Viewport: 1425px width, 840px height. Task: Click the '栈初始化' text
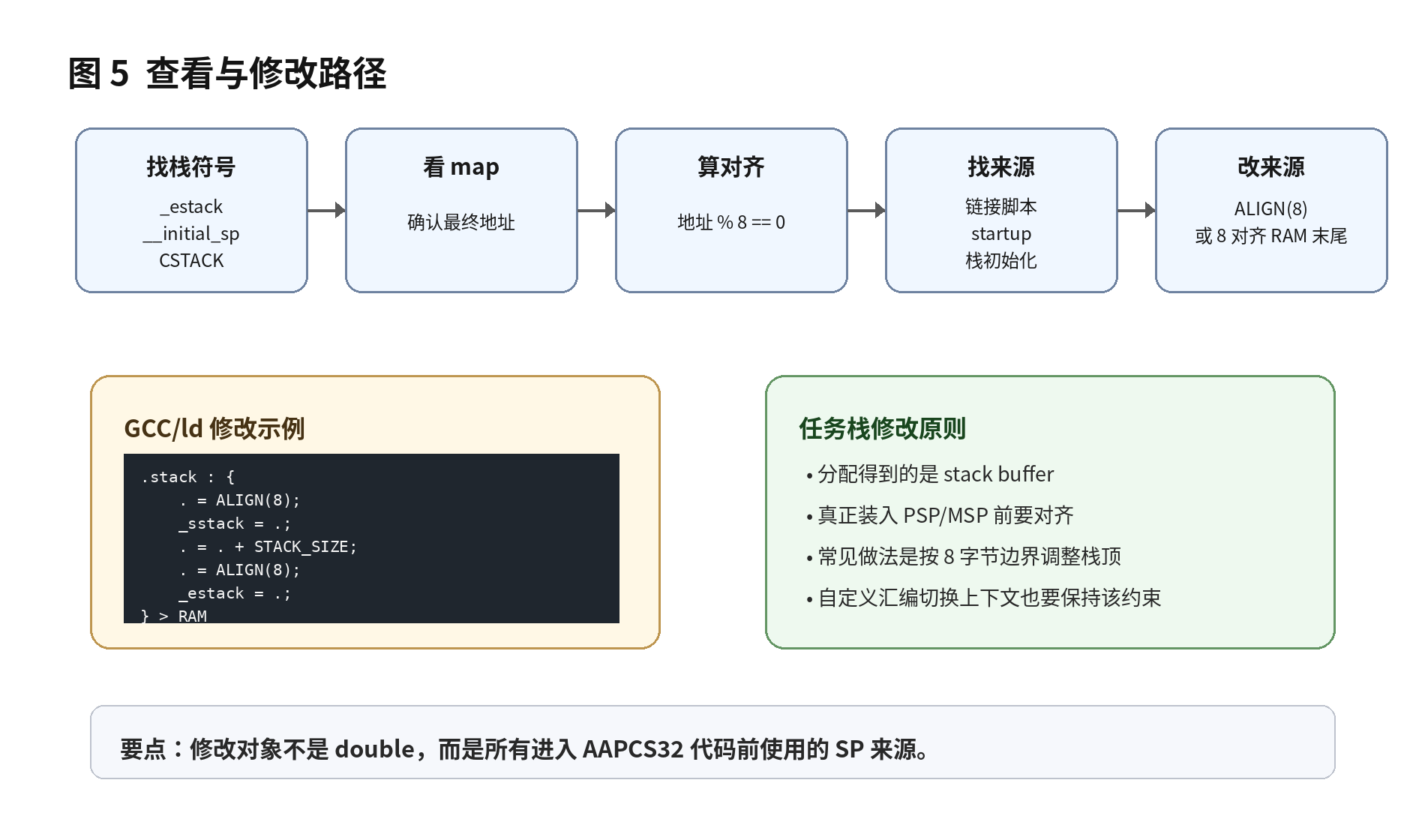click(1001, 261)
